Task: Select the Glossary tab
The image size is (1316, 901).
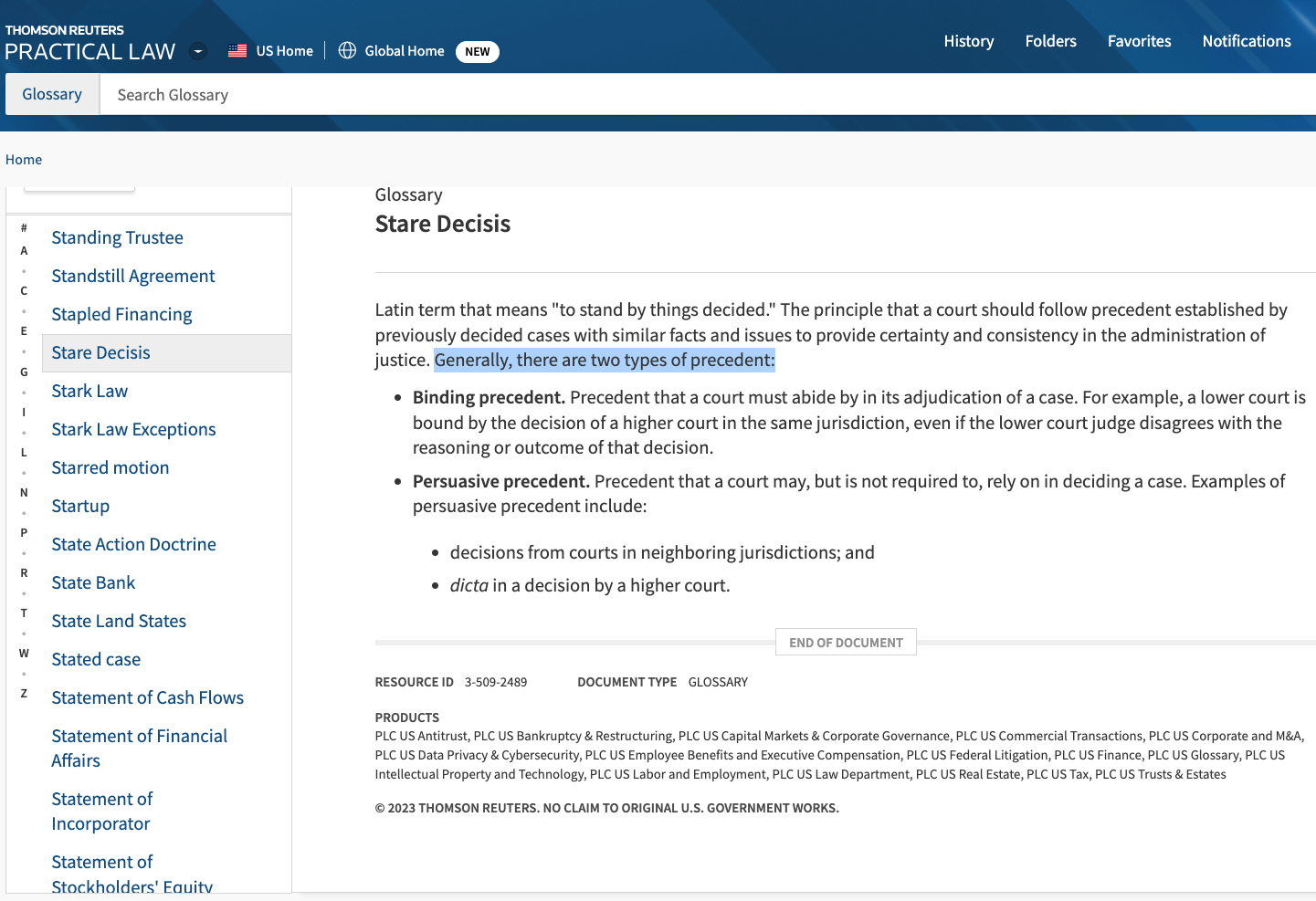Action: [52, 94]
